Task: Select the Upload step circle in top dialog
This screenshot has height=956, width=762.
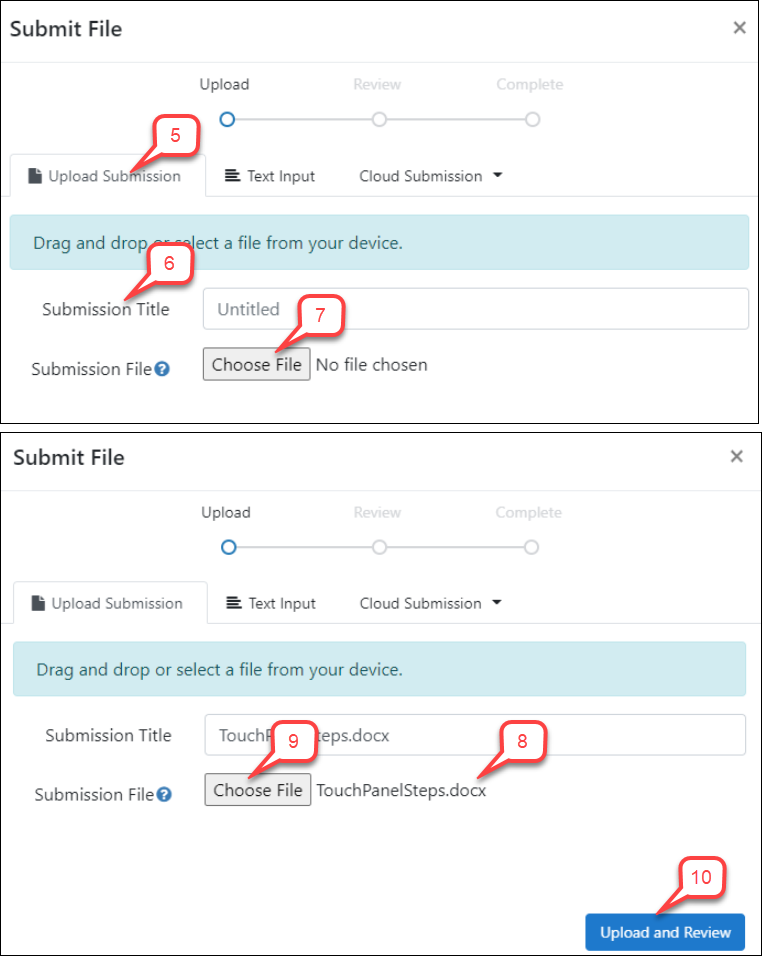Action: (x=227, y=120)
